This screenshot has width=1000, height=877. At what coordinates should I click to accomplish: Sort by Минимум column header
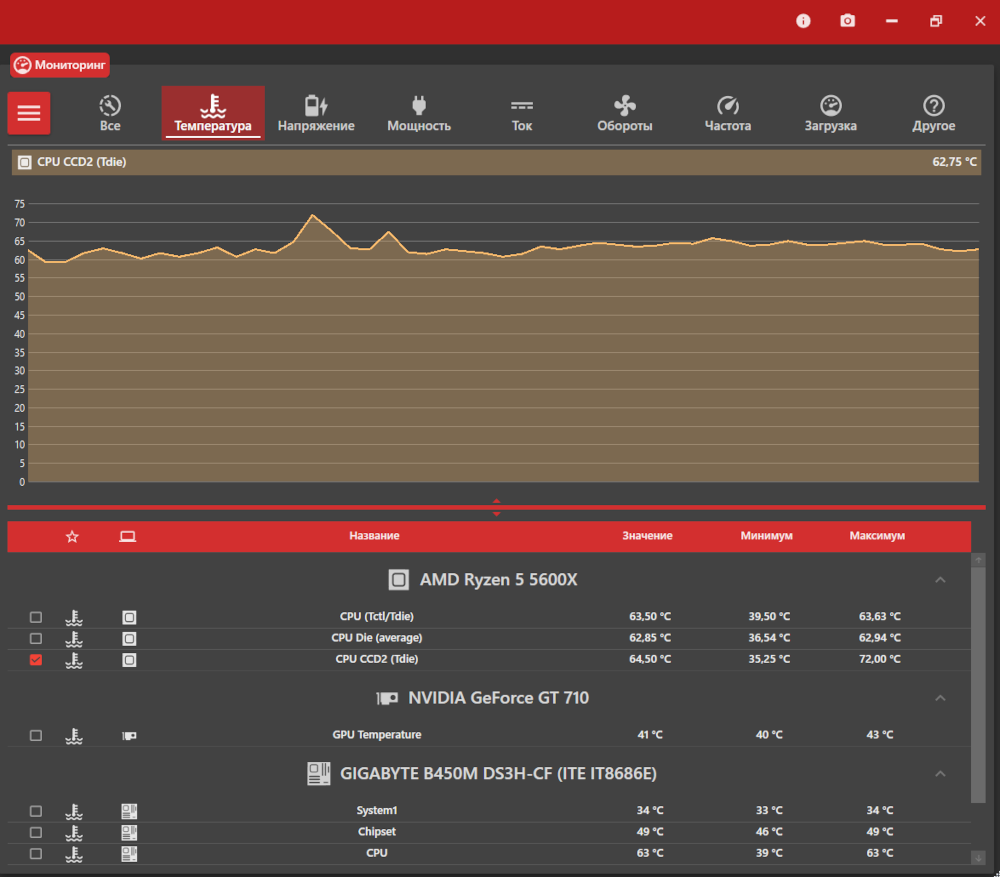[766, 536]
